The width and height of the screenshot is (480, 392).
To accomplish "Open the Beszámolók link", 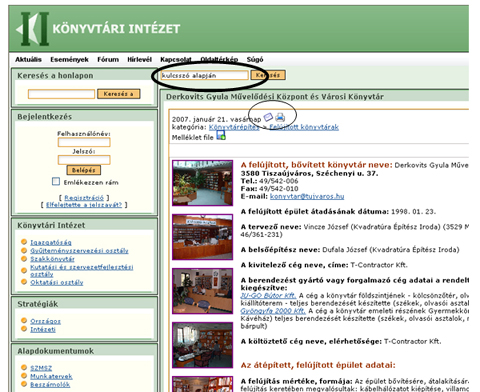I will click(x=50, y=384).
